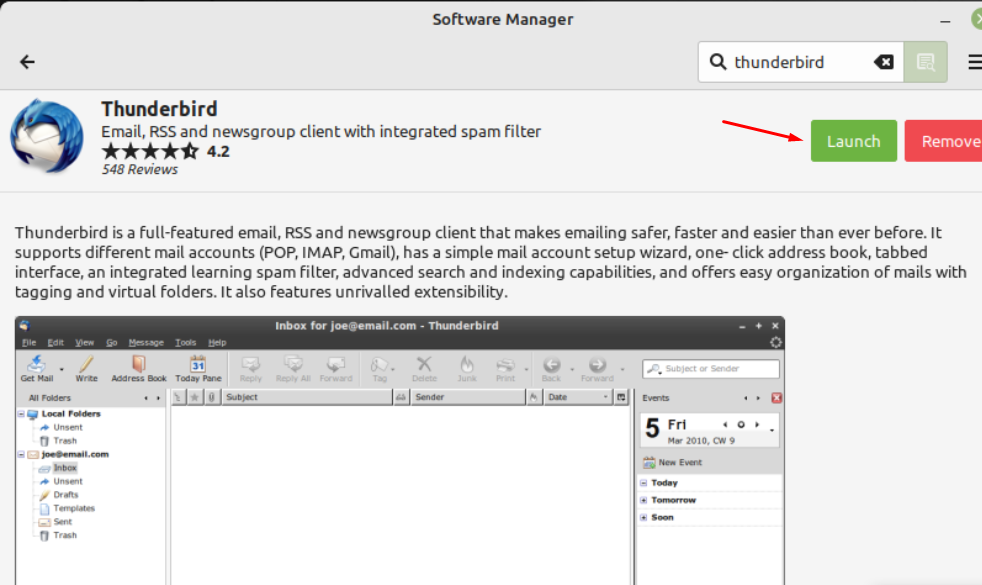Screen dimensions: 982x585
Task: Click Get Mail icon in Thunderbird preview
Action: 36,368
